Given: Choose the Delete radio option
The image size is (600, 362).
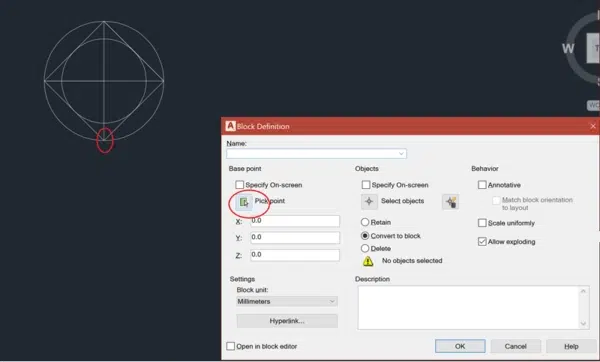Looking at the screenshot, I should click(365, 248).
